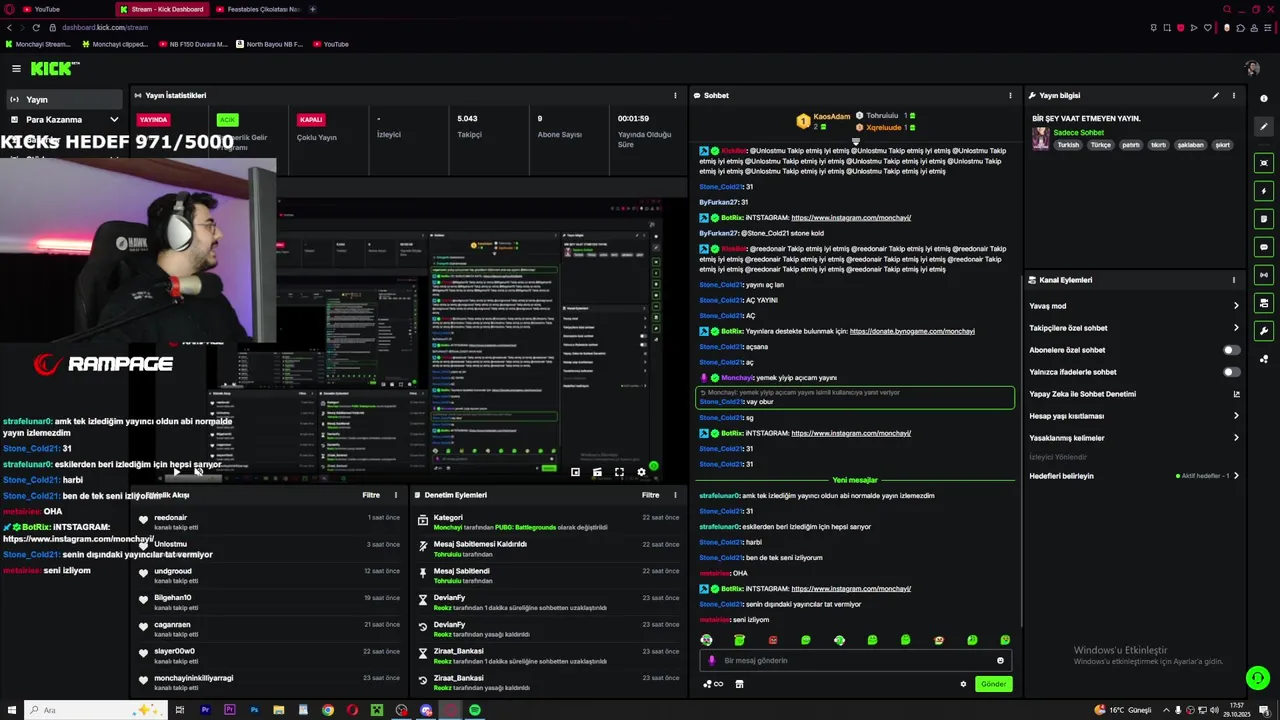Open Spotify from the taskbar
The width and height of the screenshot is (1280, 720).
pos(475,710)
